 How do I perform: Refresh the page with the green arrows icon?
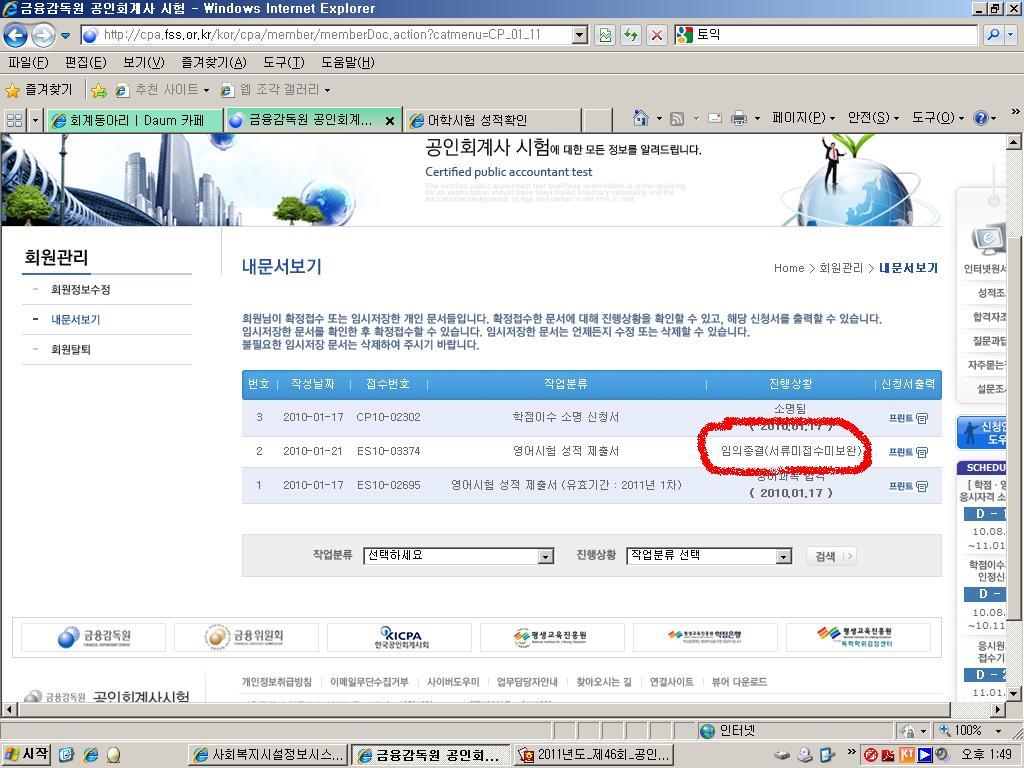631,35
